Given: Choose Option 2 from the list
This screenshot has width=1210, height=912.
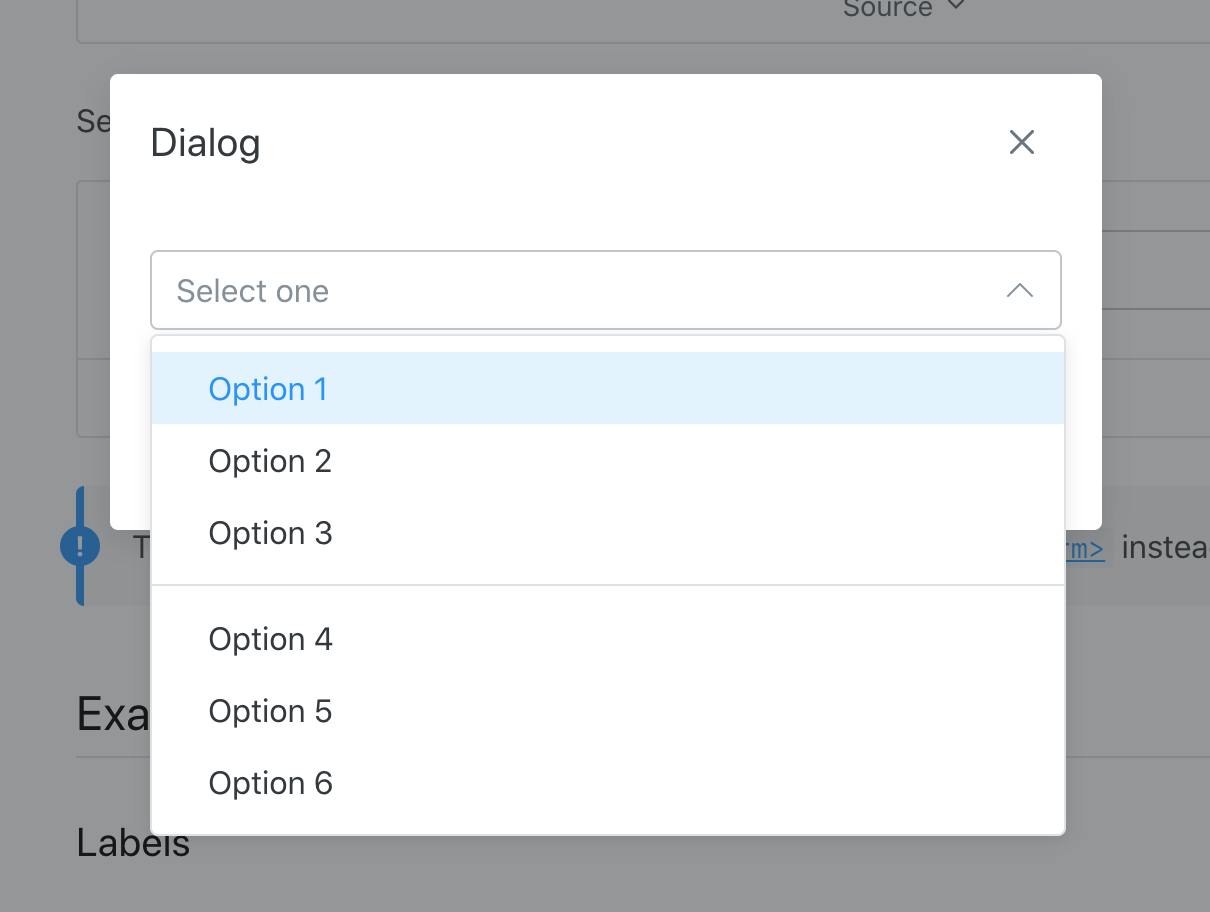Looking at the screenshot, I should [608, 461].
